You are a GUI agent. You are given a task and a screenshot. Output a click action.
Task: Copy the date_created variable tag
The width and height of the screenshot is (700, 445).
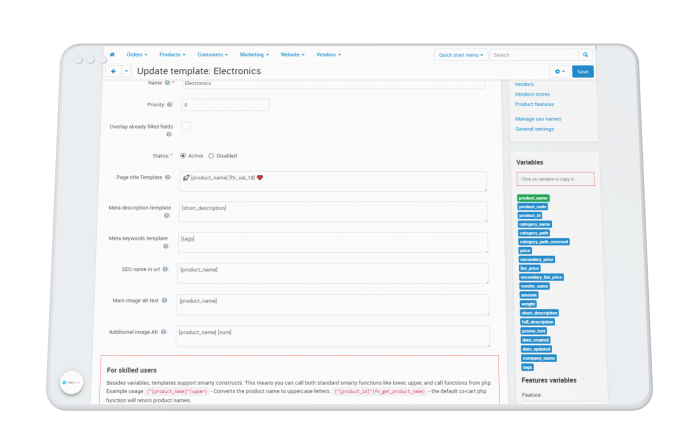click(536, 340)
